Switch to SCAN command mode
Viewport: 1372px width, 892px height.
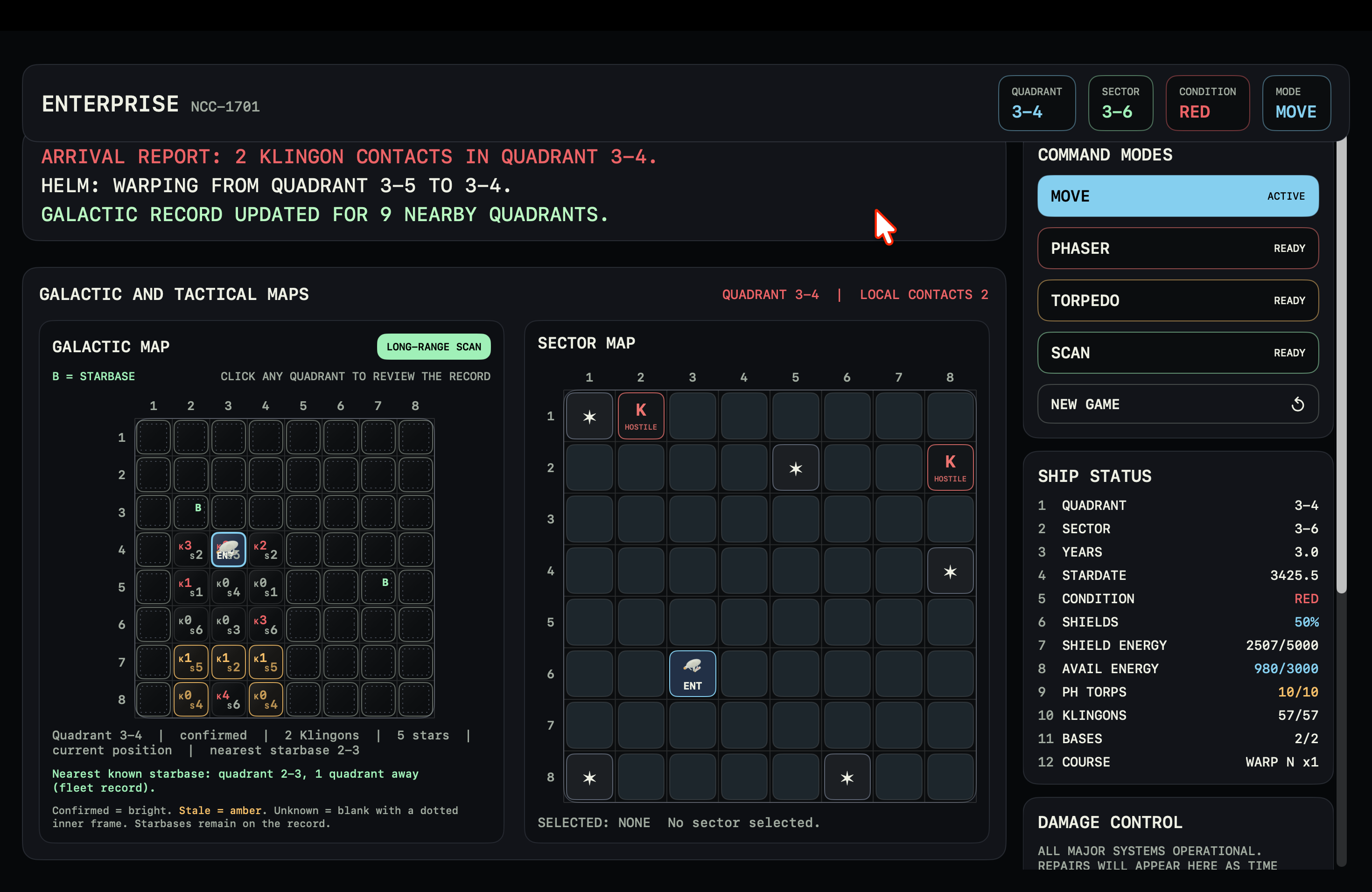[1177, 353]
